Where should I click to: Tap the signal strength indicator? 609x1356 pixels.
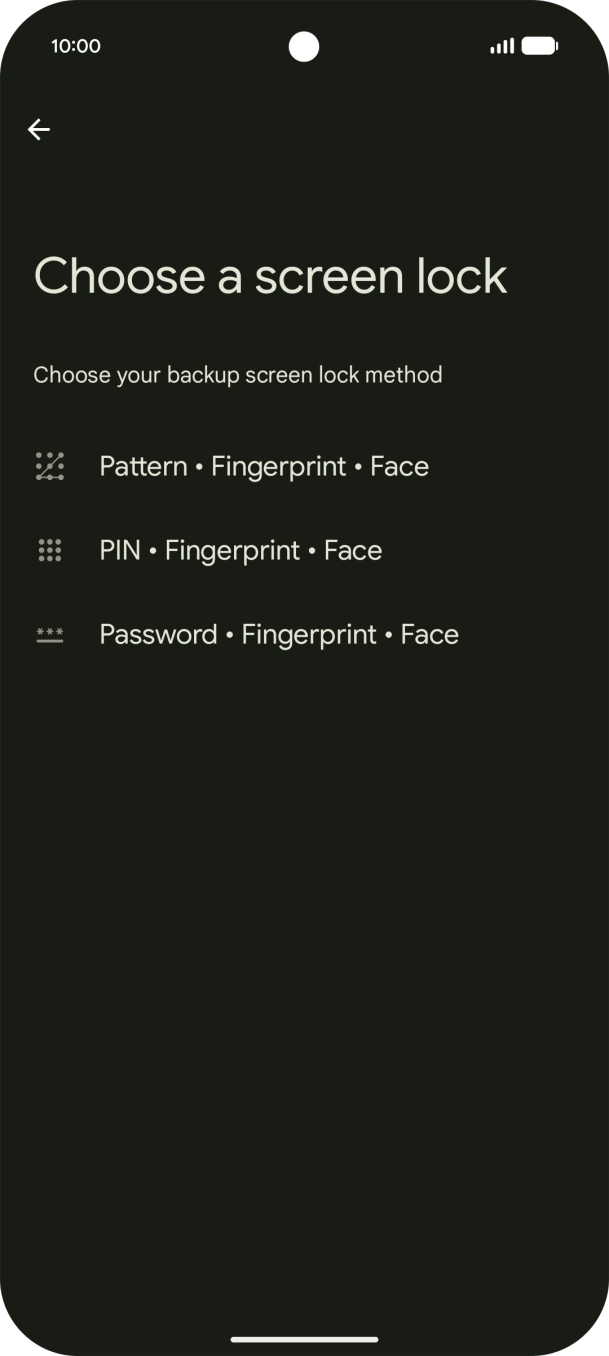point(501,45)
